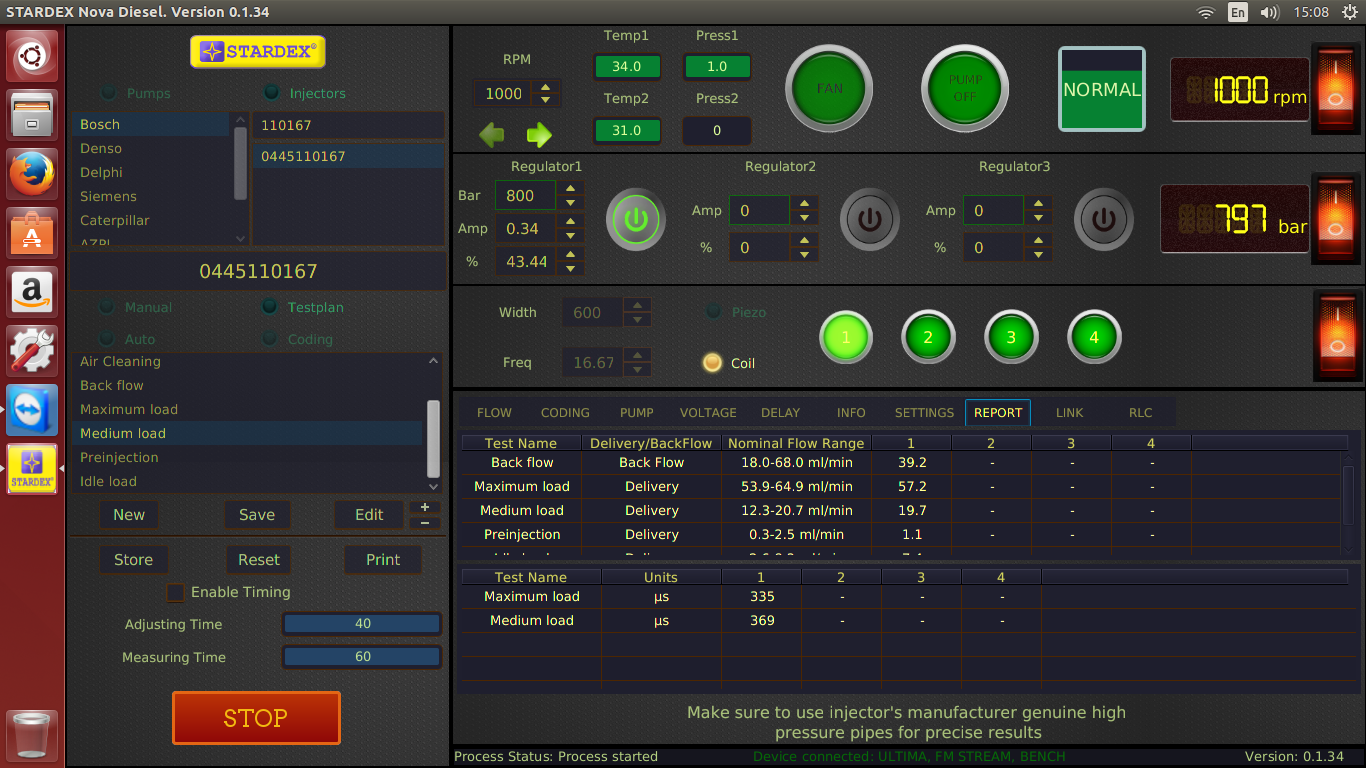The height and width of the screenshot is (768, 1366).
Task: Click the Save button
Action: coord(257,514)
